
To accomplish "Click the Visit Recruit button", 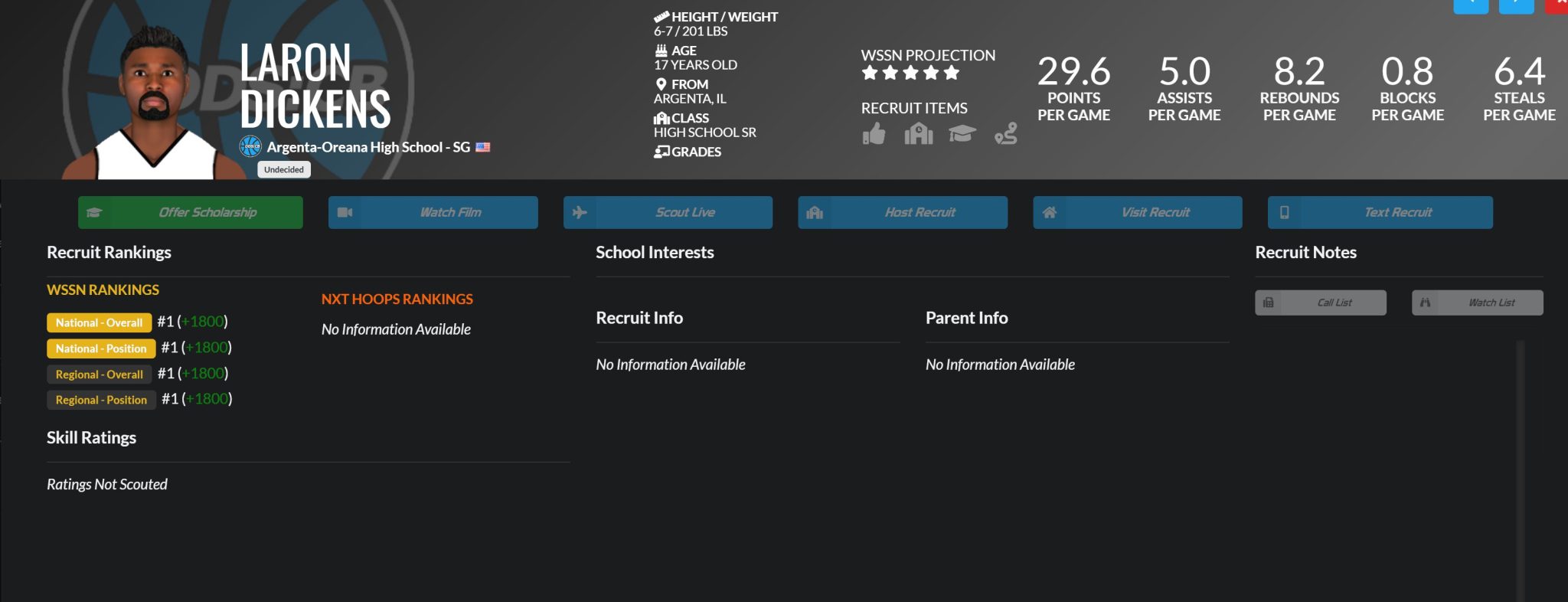I will point(1137,212).
